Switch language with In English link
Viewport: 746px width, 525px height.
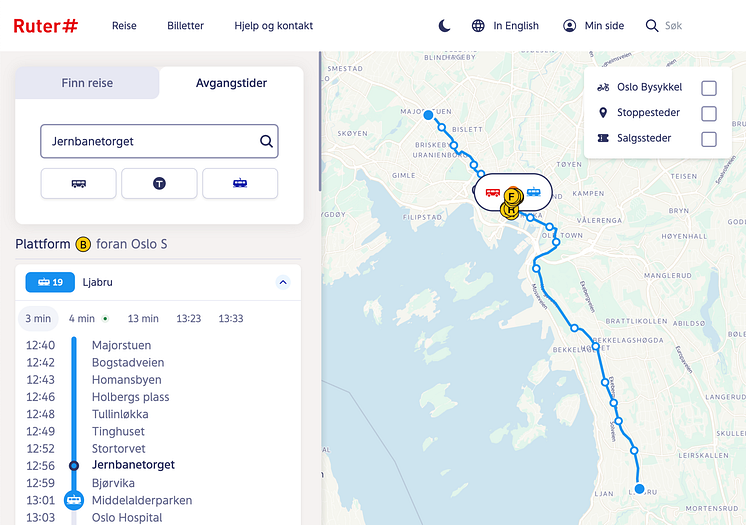tap(505, 26)
